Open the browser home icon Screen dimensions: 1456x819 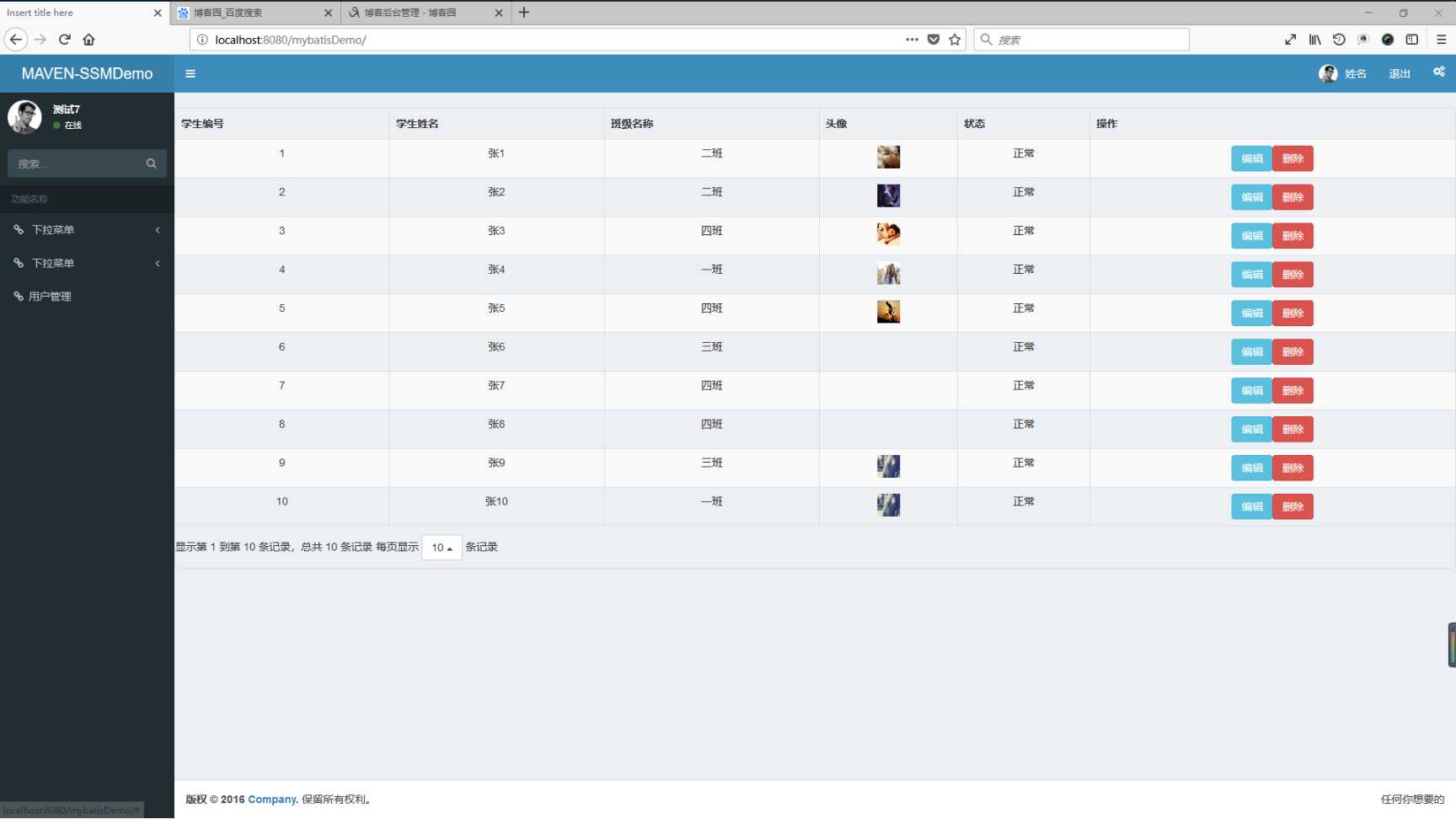point(88,40)
